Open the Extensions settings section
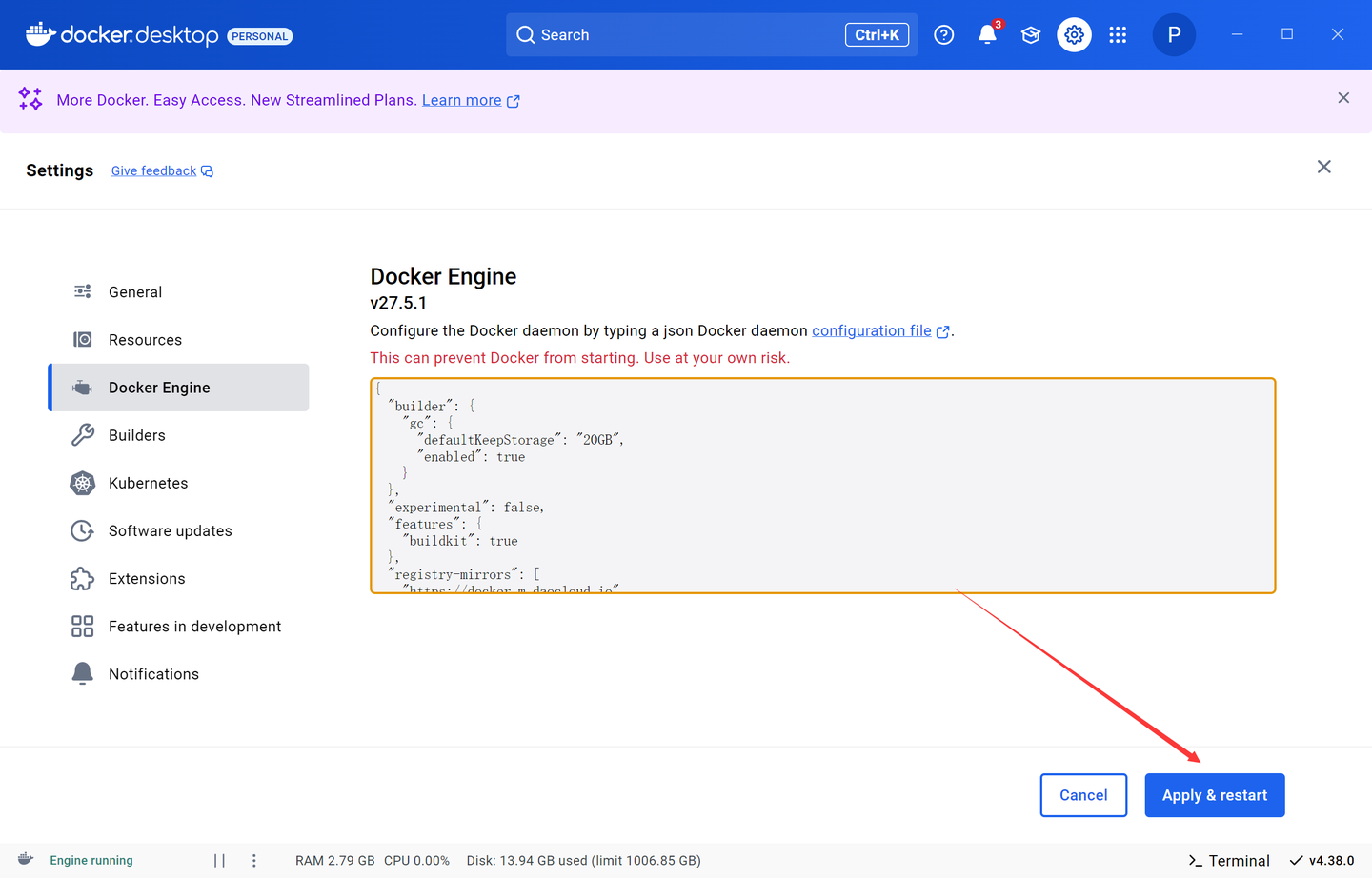This screenshot has width=1372, height=878. tap(147, 578)
